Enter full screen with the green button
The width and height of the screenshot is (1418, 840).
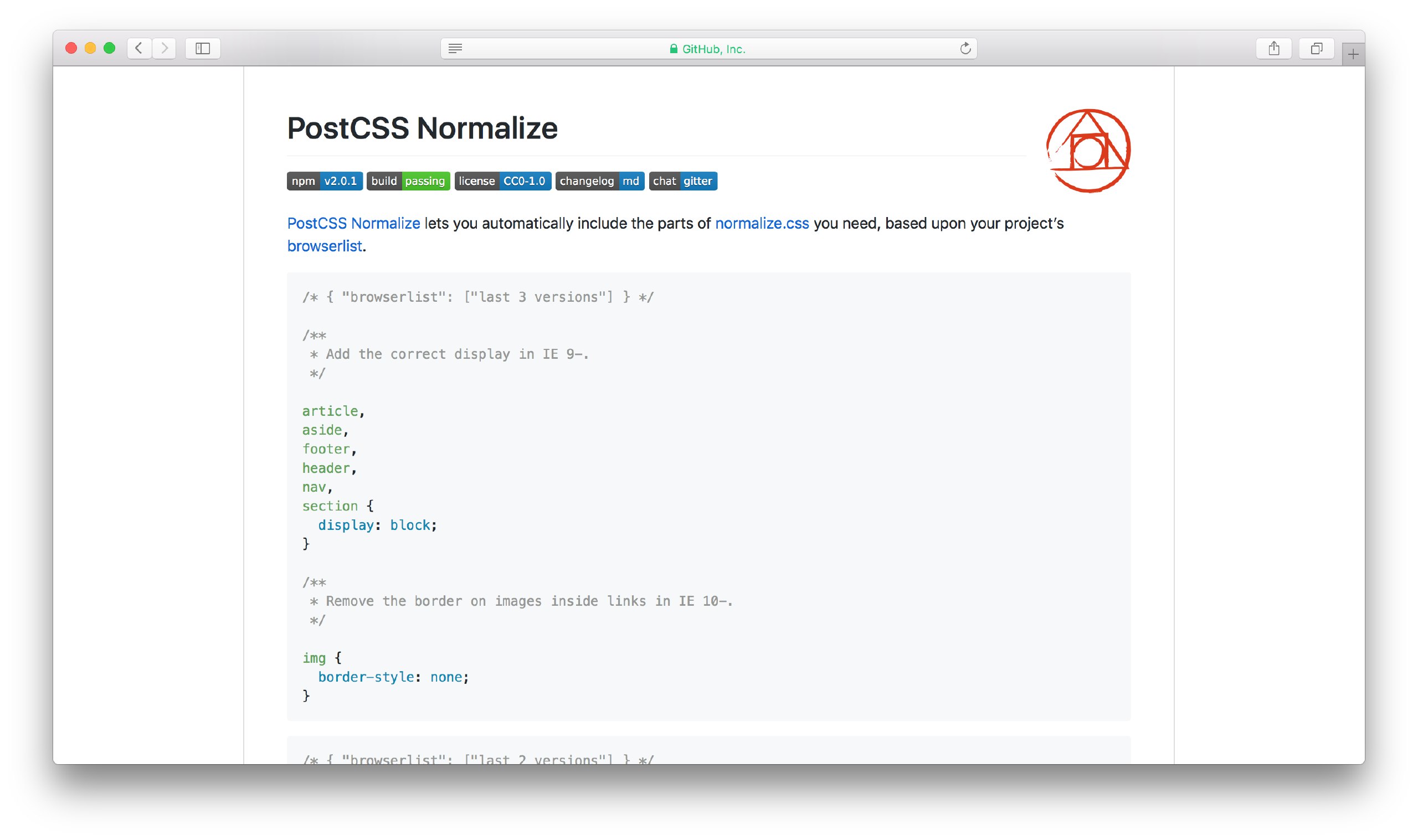click(x=109, y=48)
